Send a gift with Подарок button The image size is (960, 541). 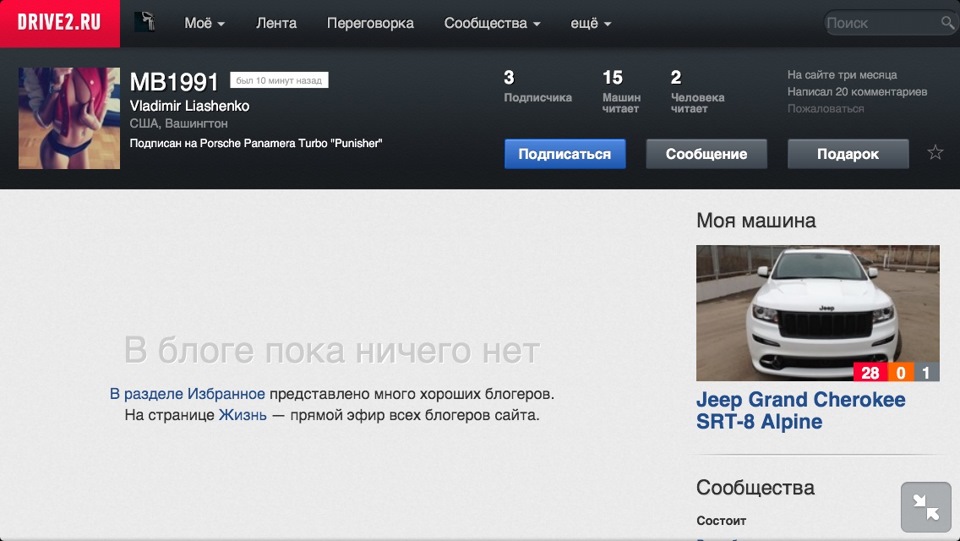point(848,154)
